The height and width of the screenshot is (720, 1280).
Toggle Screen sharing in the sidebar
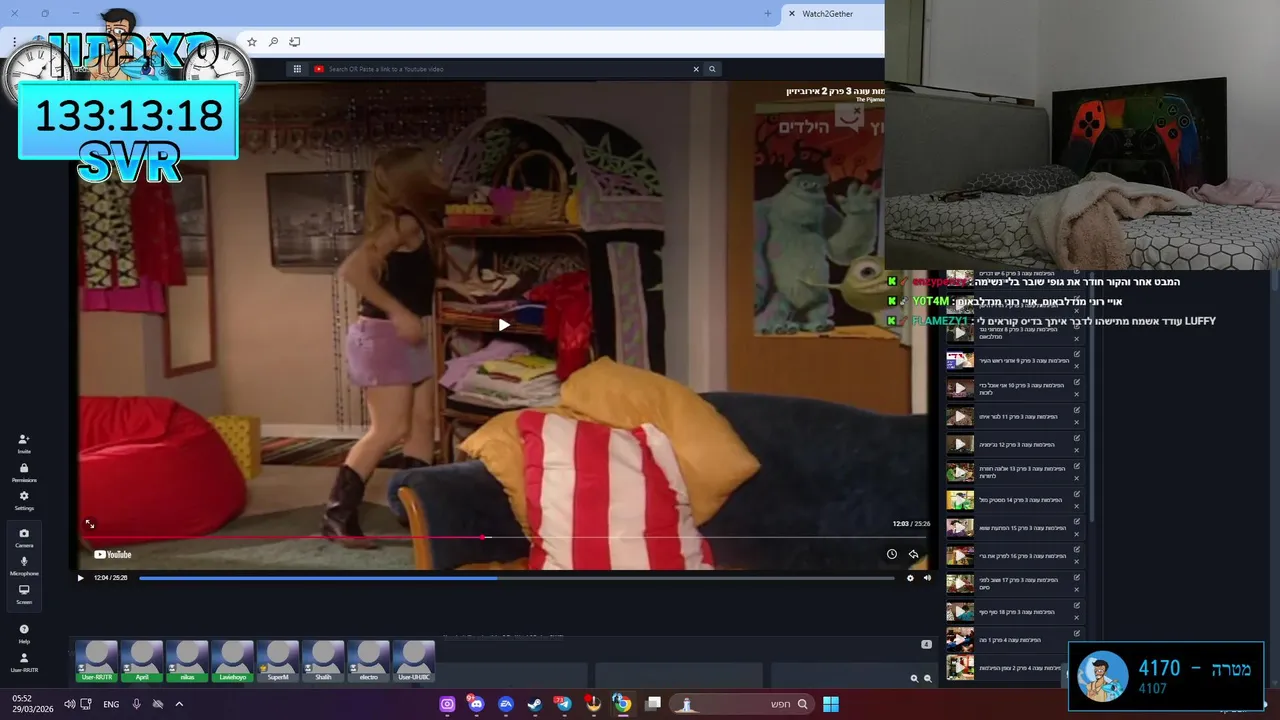[x=24, y=594]
